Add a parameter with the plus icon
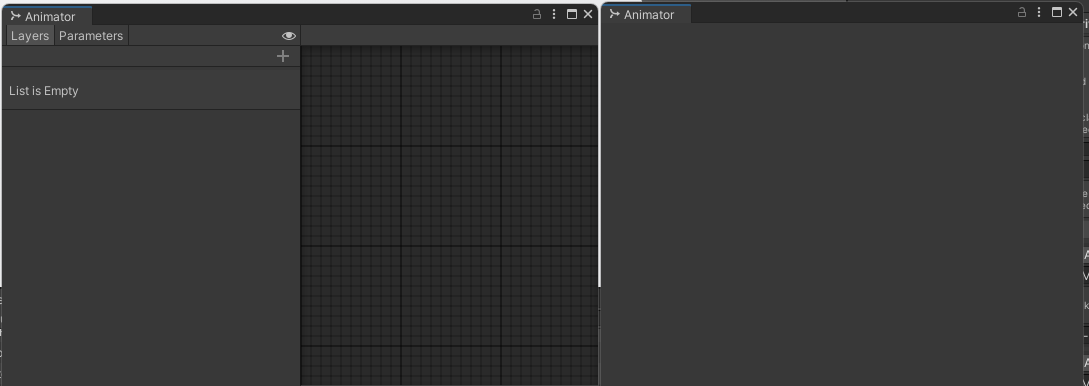 tap(283, 56)
